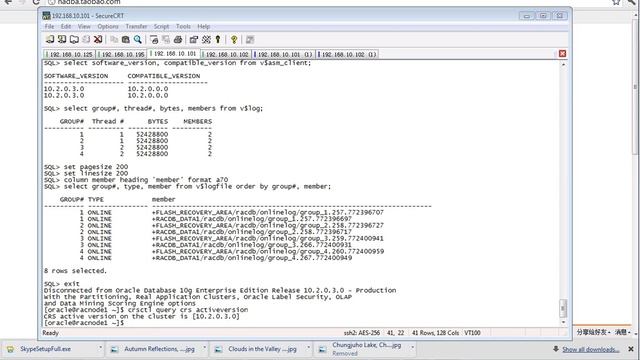Screen dimensions: 640x360
Task: Click the Print Screen toolbar icon
Action: 154,39
